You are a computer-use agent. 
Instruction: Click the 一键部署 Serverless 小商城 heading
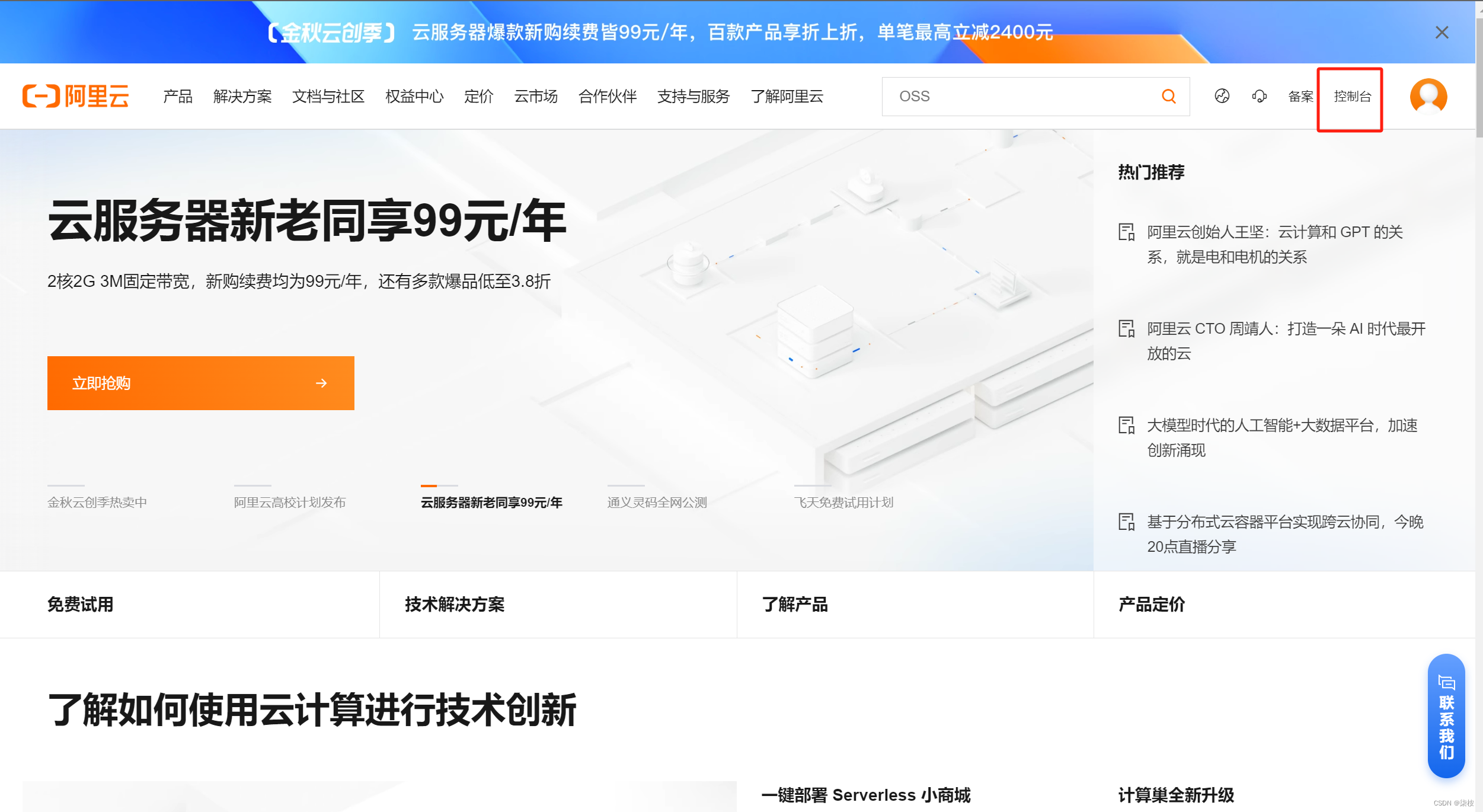coord(866,795)
